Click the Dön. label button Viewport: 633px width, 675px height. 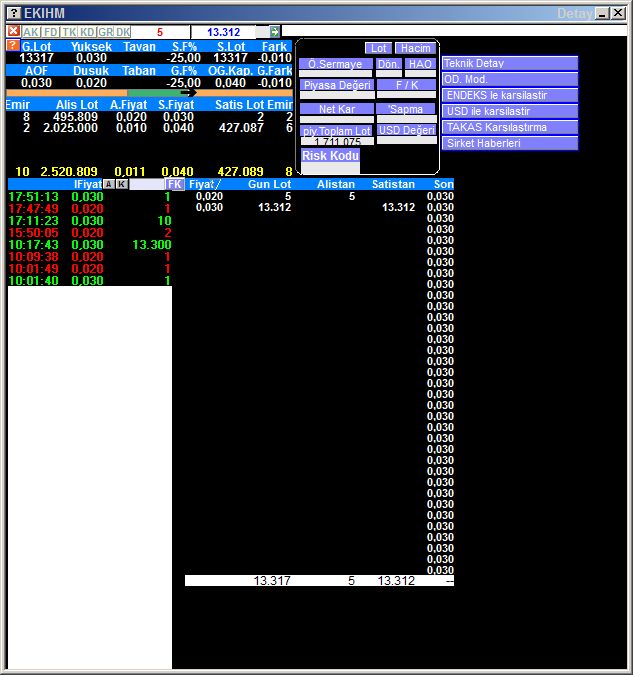click(388, 64)
